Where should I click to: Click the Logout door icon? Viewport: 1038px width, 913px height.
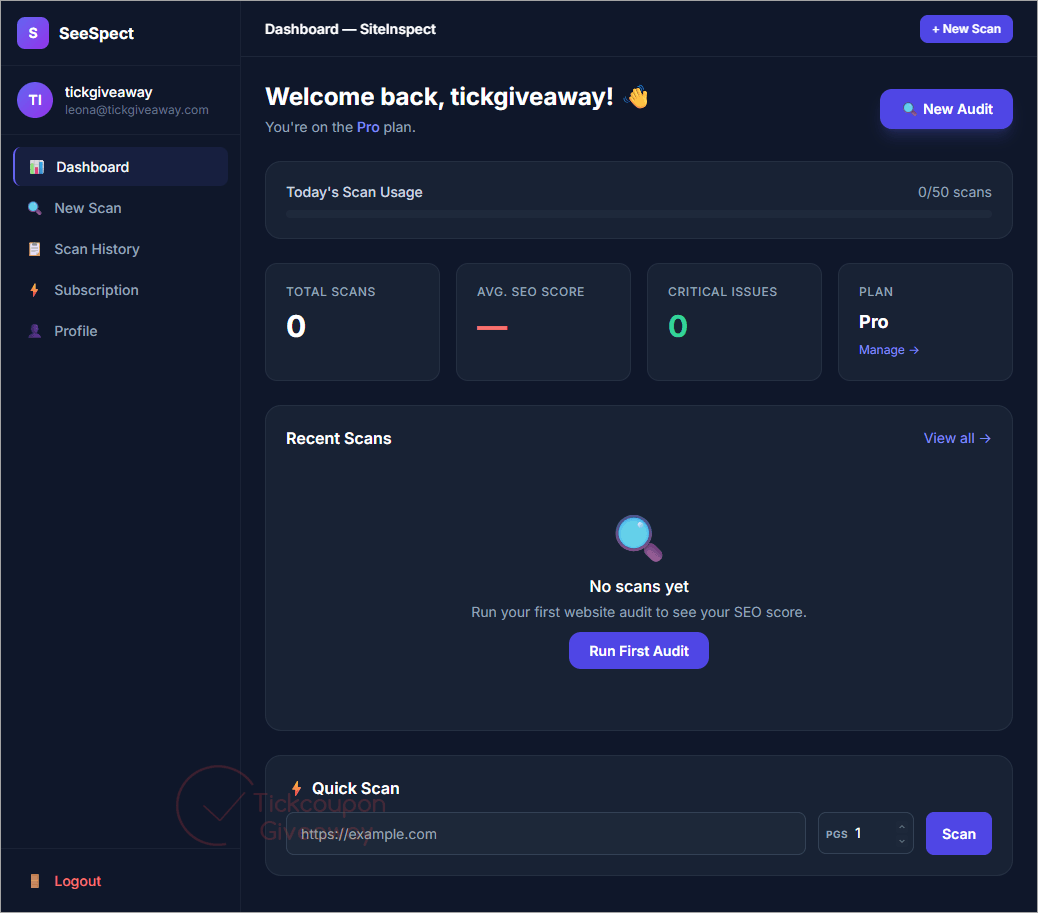click(x=35, y=881)
